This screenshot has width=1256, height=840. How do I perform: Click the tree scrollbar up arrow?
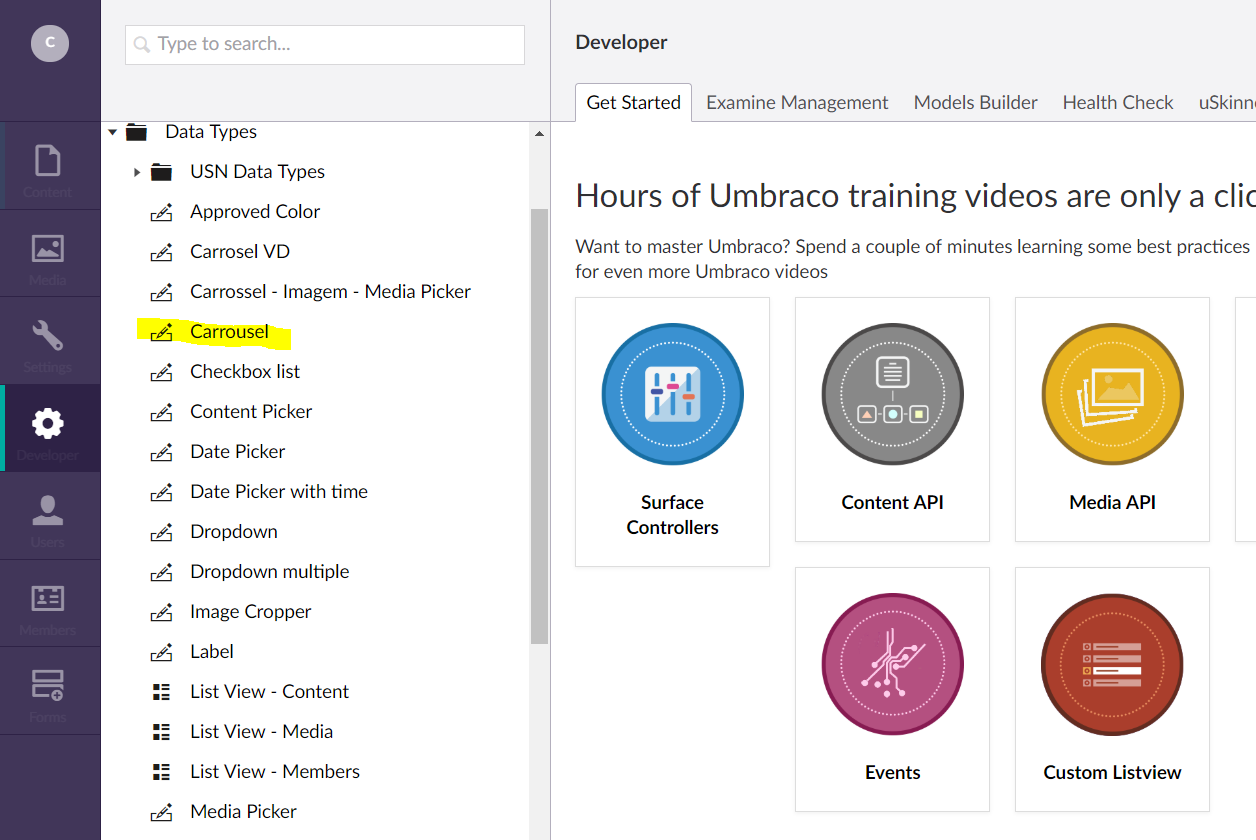click(x=540, y=134)
